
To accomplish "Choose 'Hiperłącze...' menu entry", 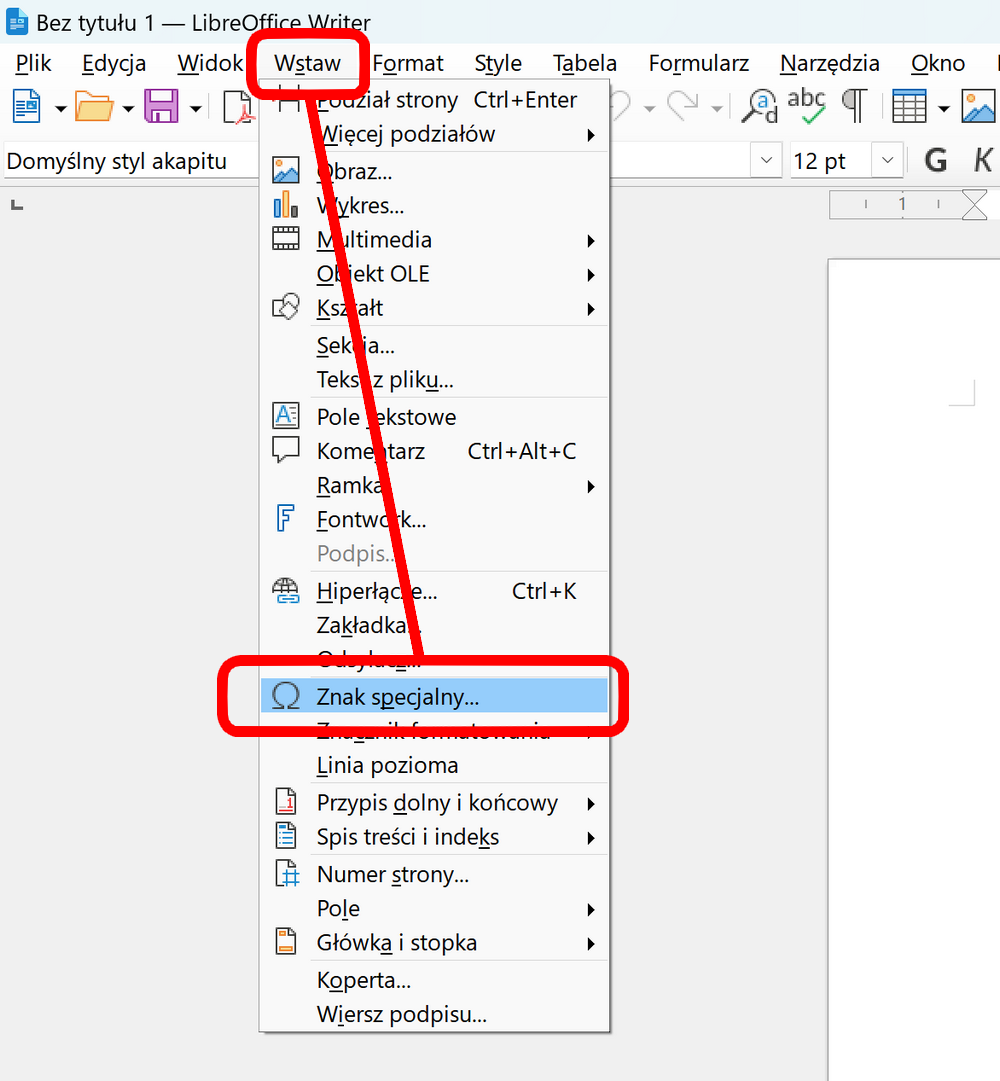I will coord(434,592).
